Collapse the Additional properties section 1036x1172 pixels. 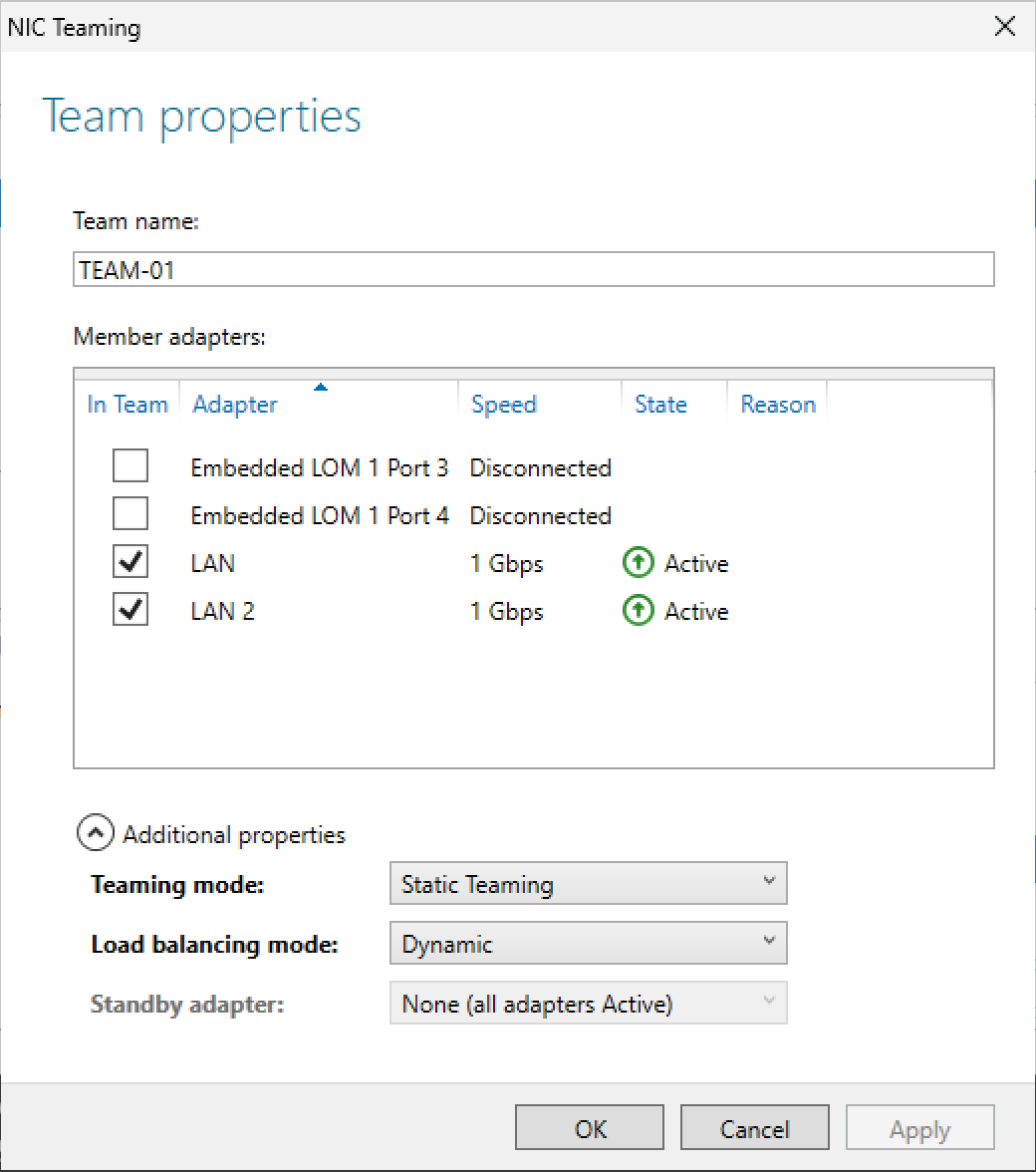[95, 834]
